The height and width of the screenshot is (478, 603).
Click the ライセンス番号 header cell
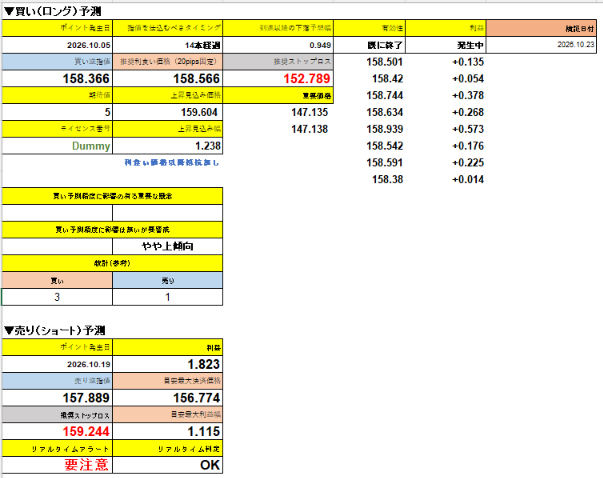pos(57,129)
